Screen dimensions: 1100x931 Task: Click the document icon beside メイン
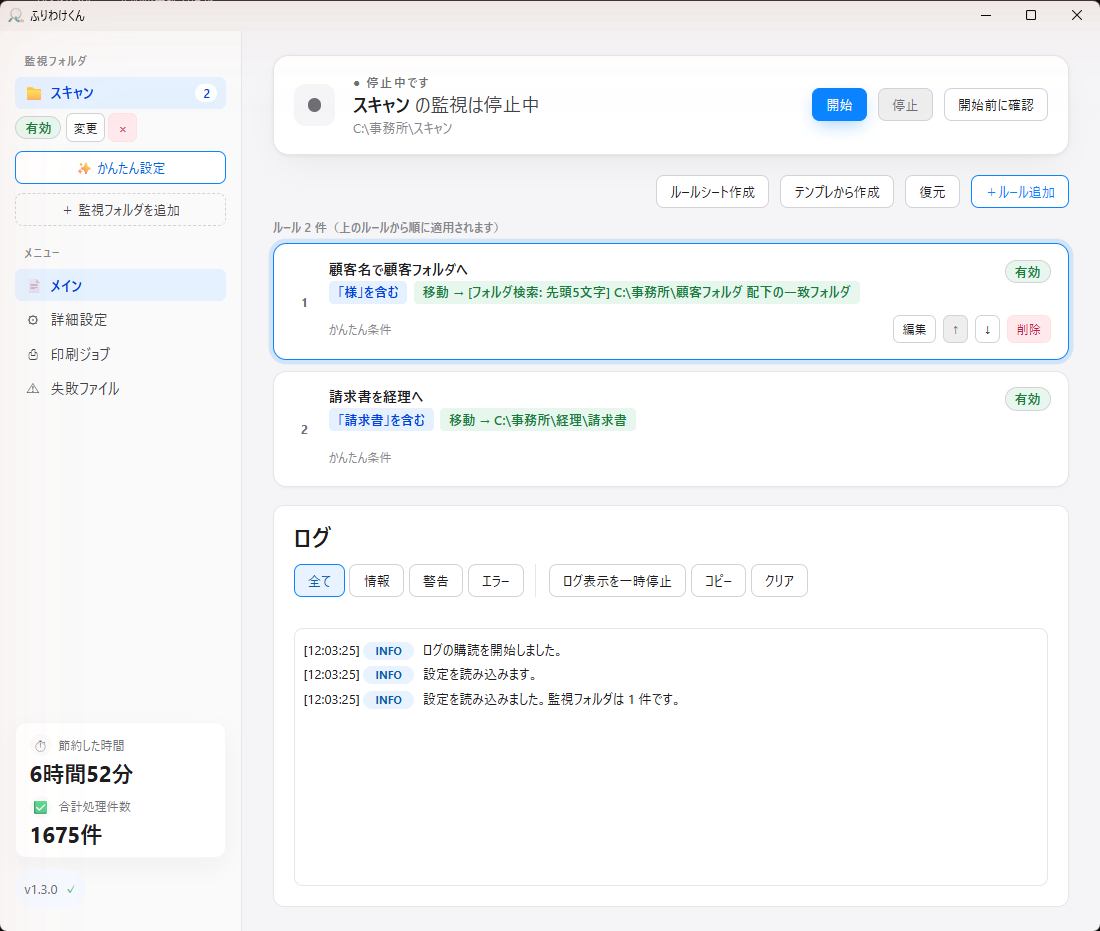point(34,286)
